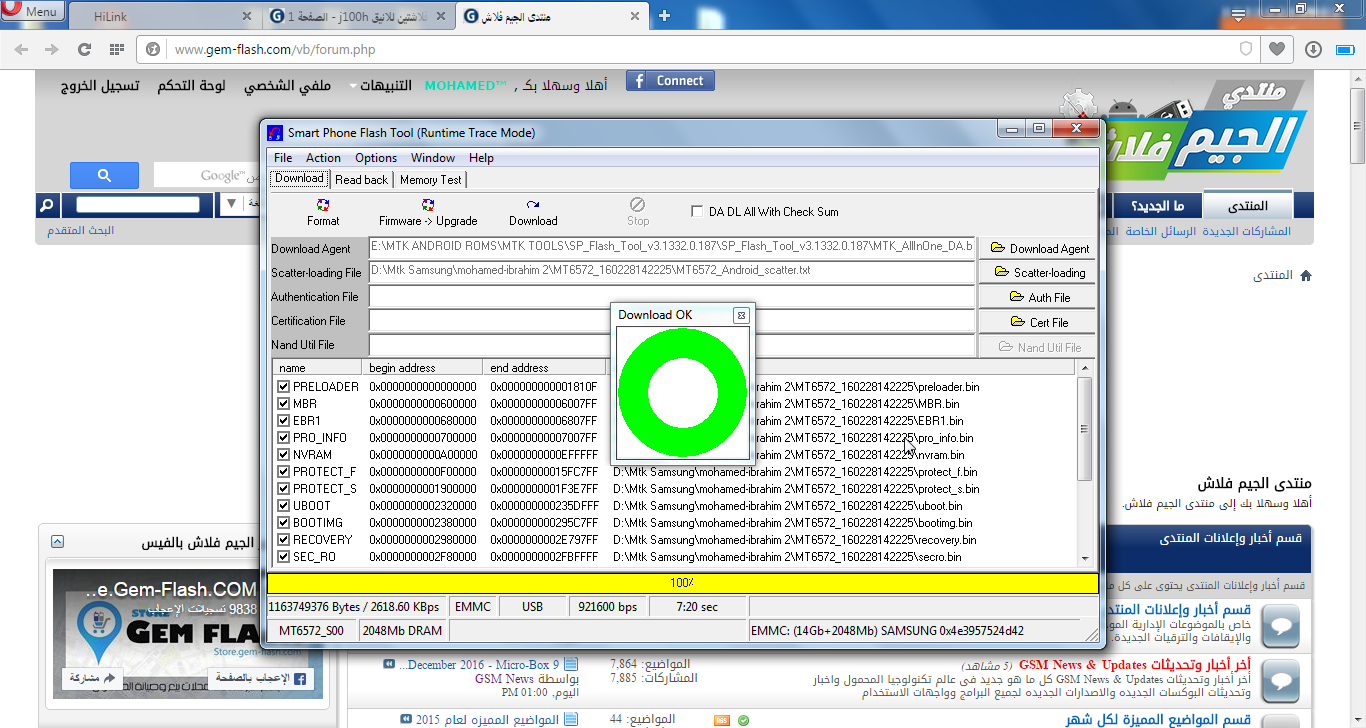Open the Action menu
The image size is (1366, 728).
point(323,158)
